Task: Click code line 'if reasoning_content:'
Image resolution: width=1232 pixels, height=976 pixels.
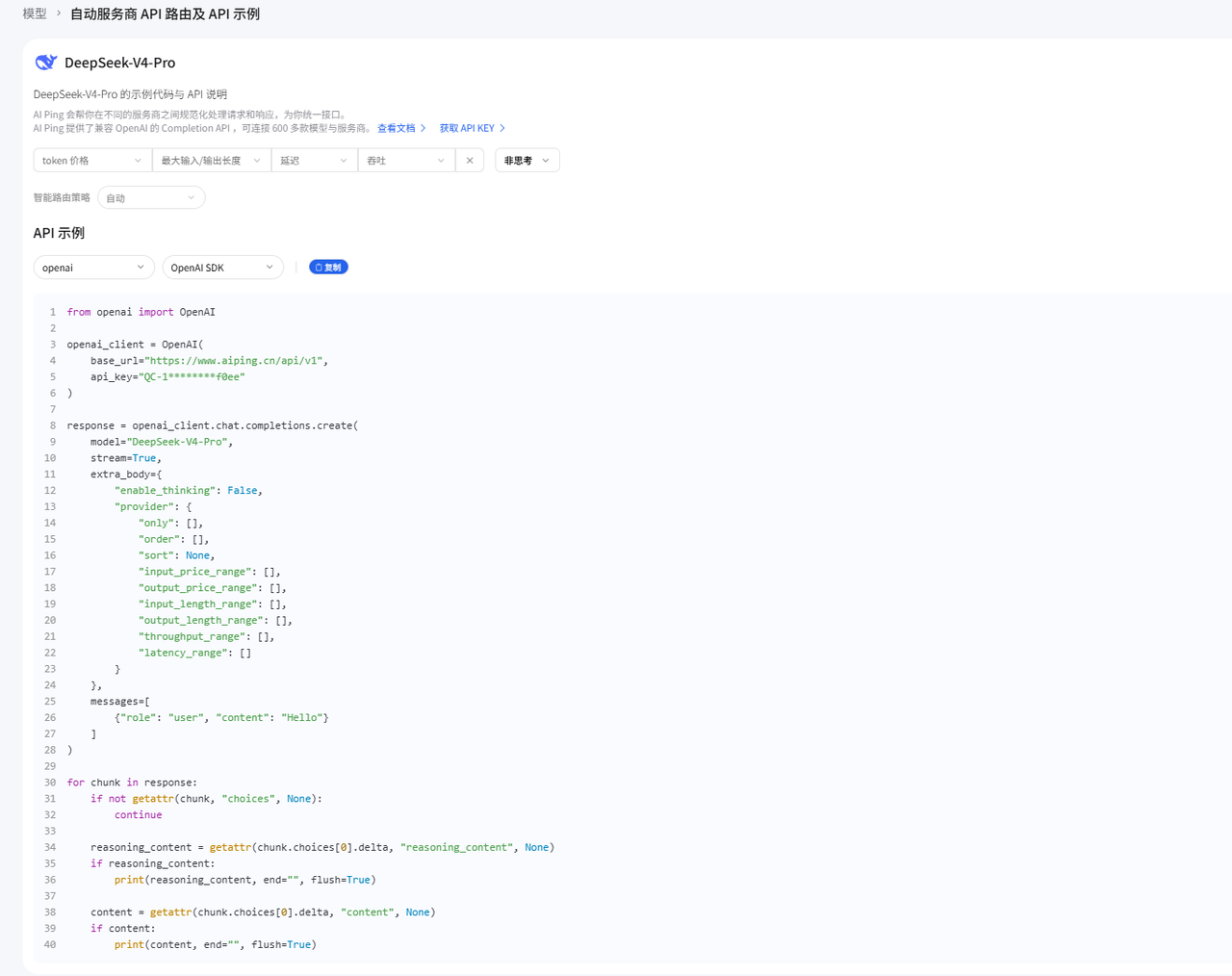Action: tap(153, 864)
